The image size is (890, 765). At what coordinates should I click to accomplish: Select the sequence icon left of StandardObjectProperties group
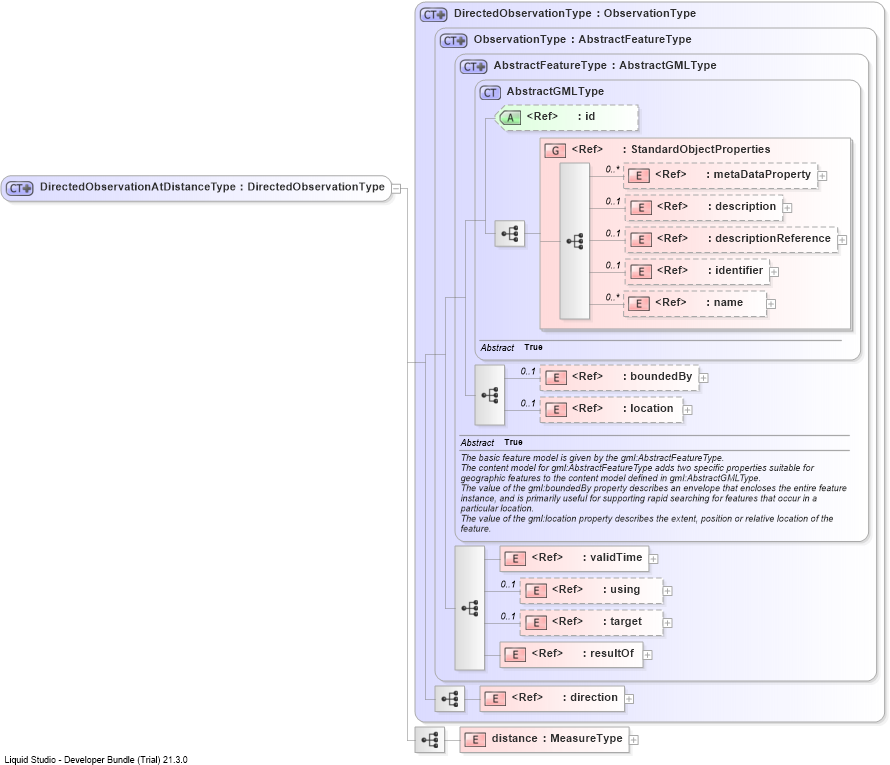510,234
